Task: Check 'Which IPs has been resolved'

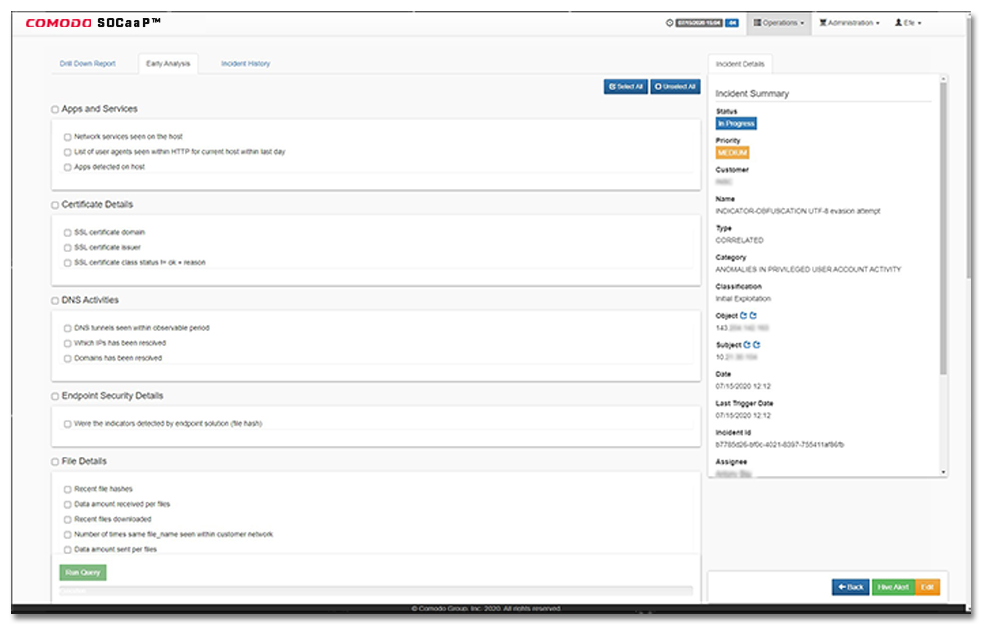Action: [67, 344]
